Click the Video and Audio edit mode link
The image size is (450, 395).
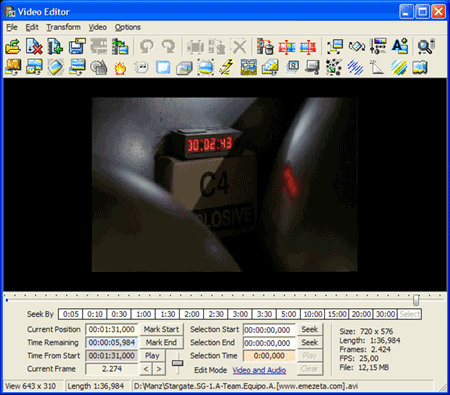pyautogui.click(x=259, y=370)
